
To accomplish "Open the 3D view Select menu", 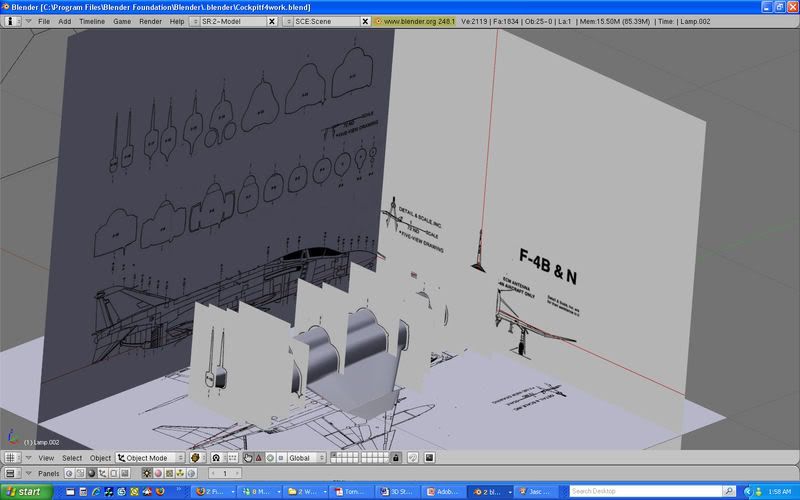I will click(72, 458).
